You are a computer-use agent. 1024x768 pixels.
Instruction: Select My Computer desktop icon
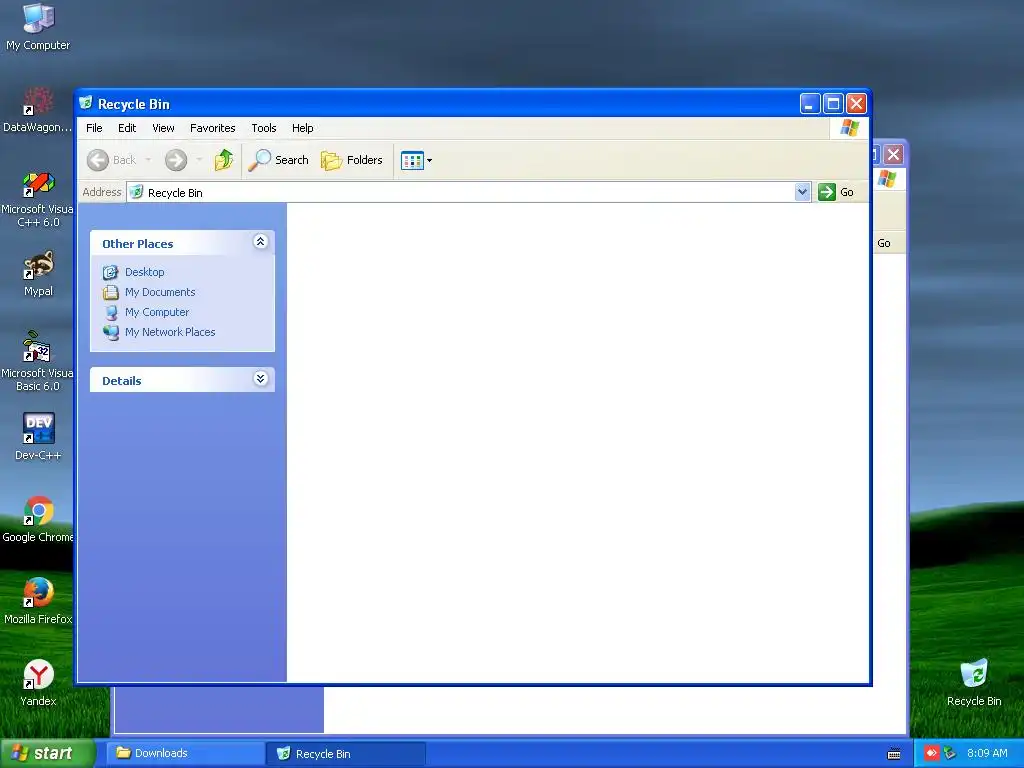tap(38, 27)
